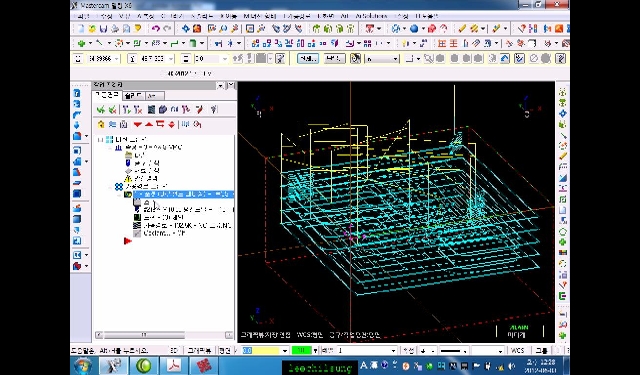The width and height of the screenshot is (640, 375).
Task: Verify selected operations
Action: 163,109
